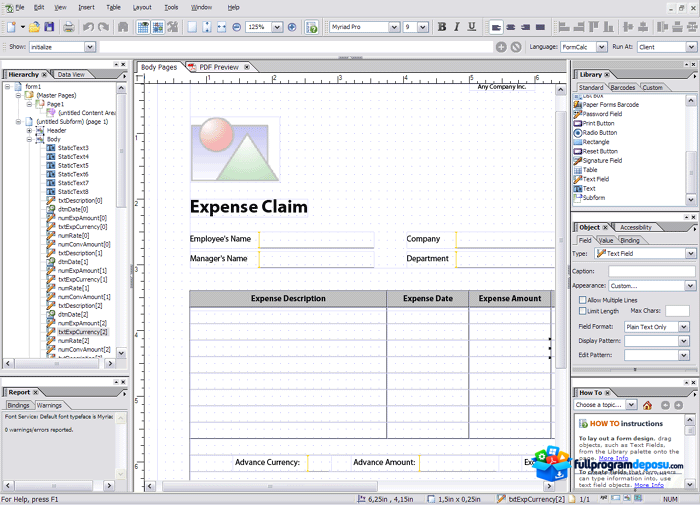Select Password Field in the Library
The width and height of the screenshot is (700, 505).
point(602,114)
